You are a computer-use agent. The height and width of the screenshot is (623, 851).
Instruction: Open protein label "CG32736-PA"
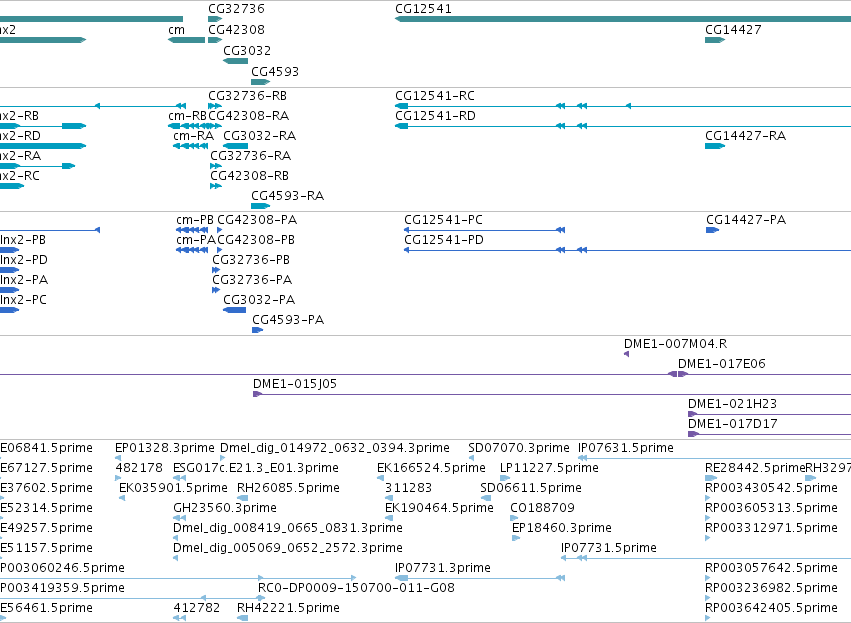[252, 280]
